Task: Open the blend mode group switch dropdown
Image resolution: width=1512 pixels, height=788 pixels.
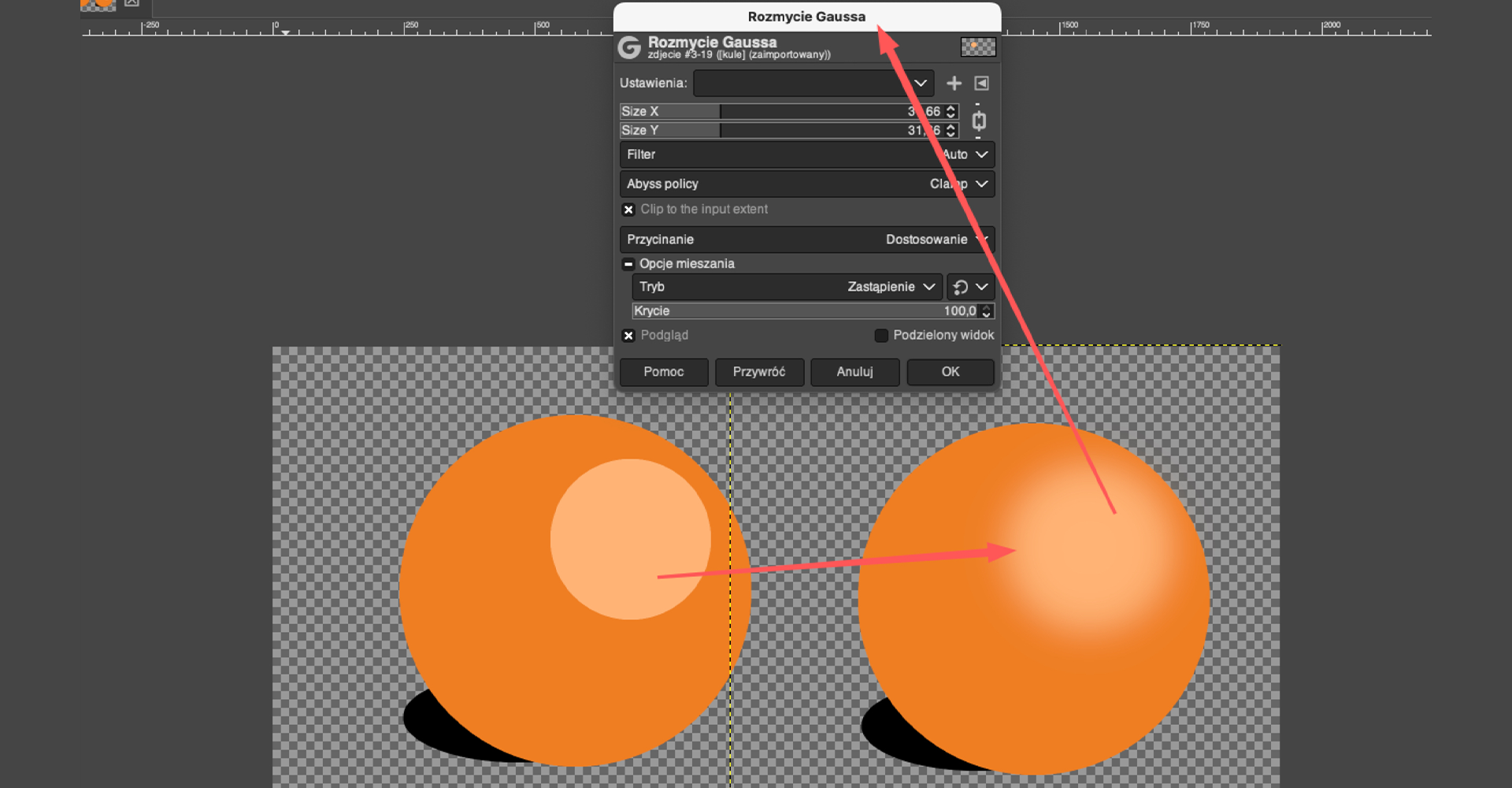Action: pyautogui.click(x=971, y=287)
